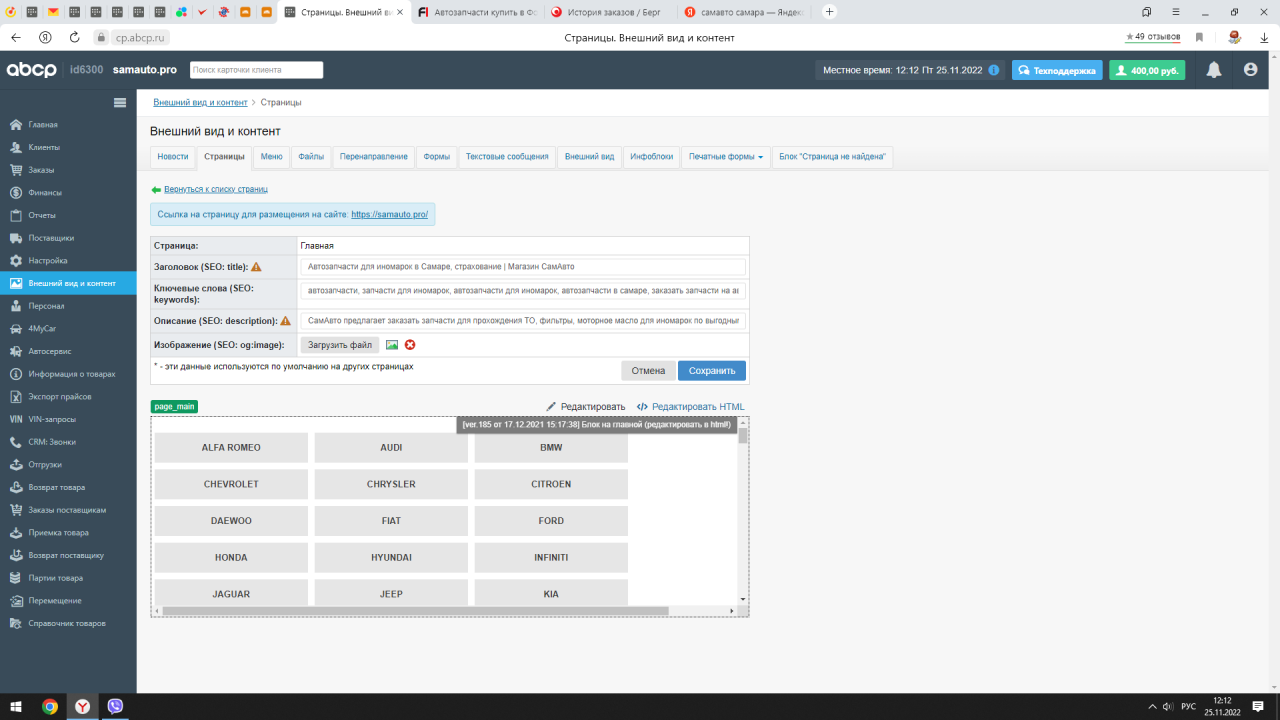
Task: Switch to the Формы tab
Action: pos(436,157)
